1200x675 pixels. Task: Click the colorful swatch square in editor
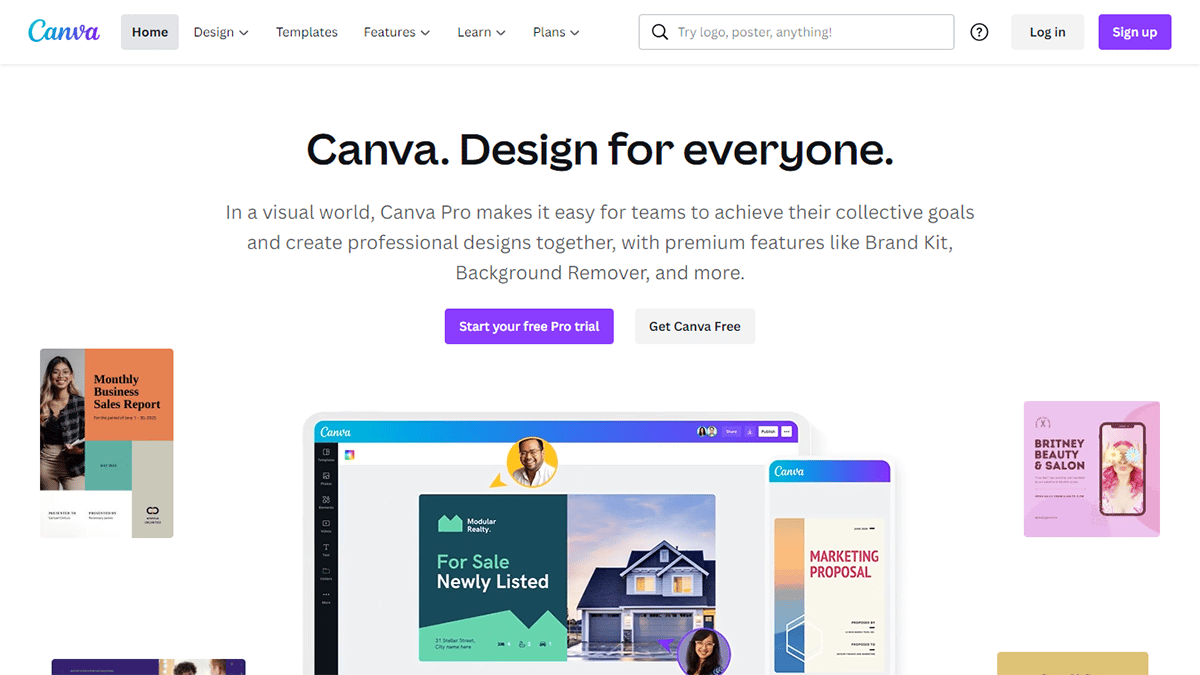[349, 455]
